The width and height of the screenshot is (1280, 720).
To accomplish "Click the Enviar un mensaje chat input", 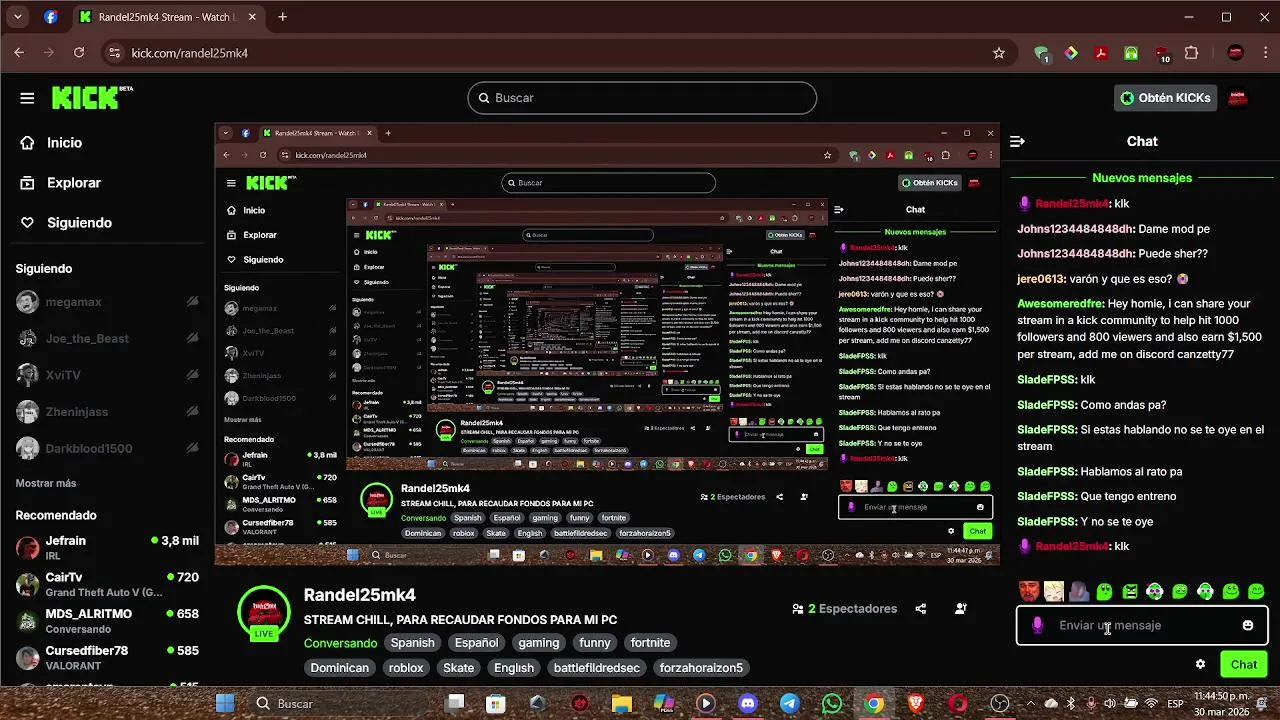I will pyautogui.click(x=1142, y=625).
